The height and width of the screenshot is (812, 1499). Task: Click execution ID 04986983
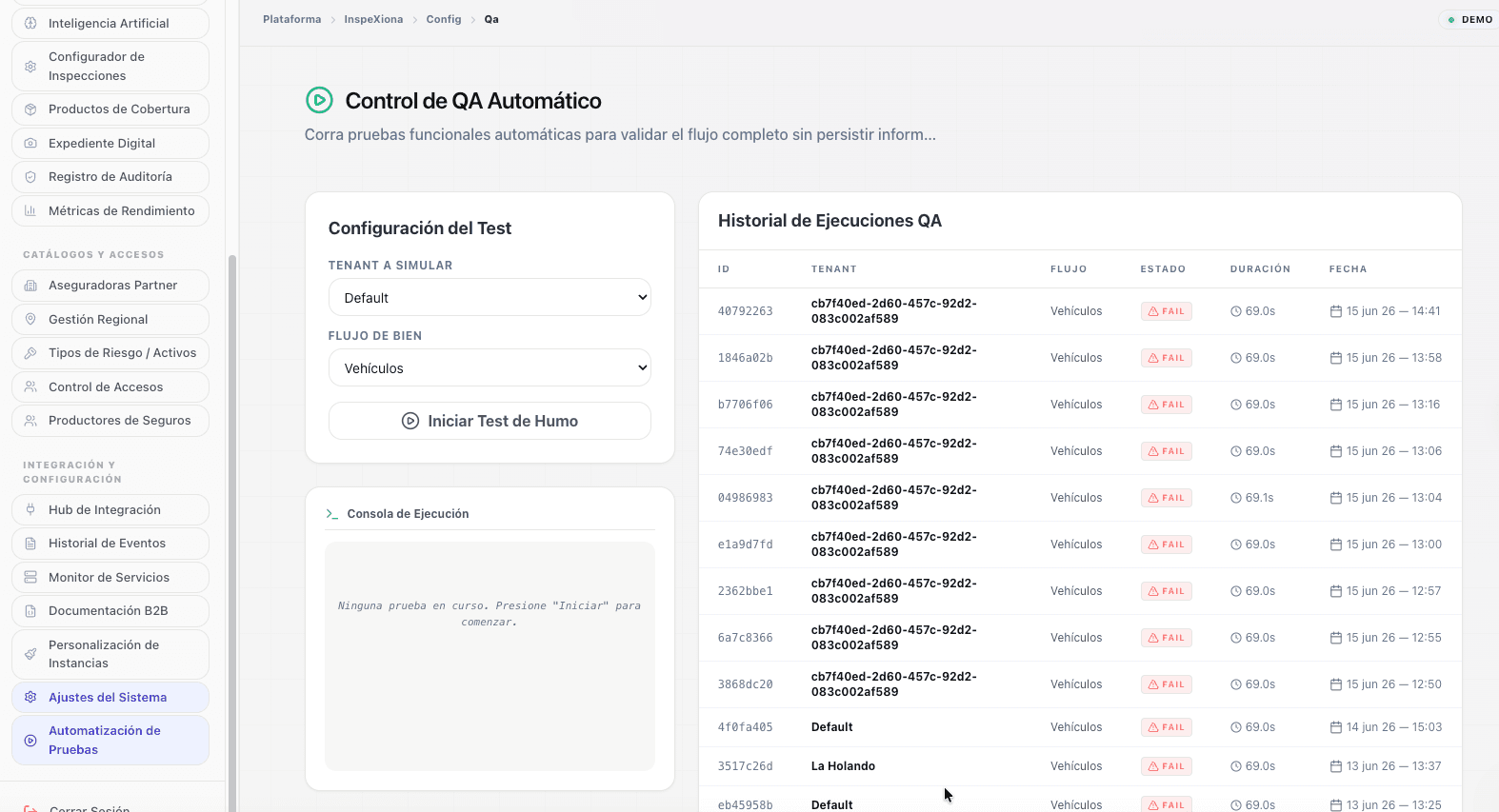click(x=746, y=498)
